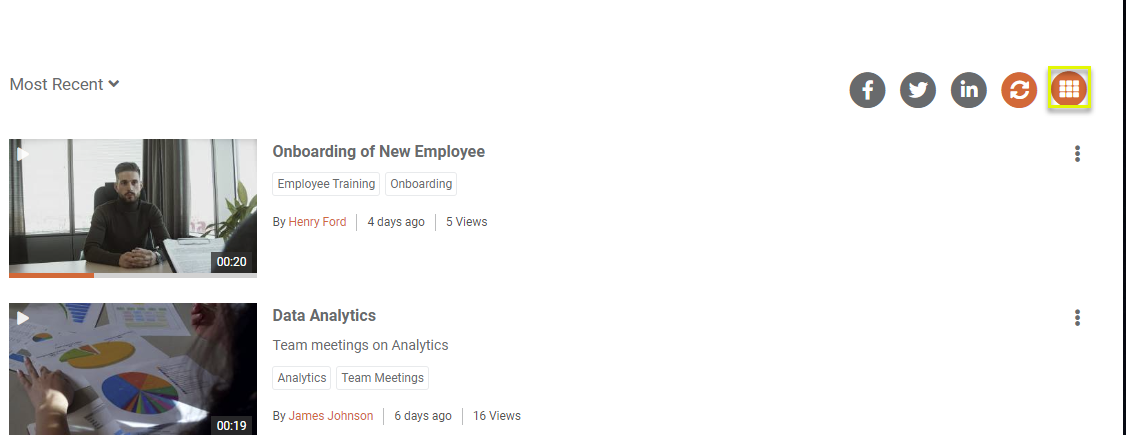Select the Onboarding tag
The height and width of the screenshot is (435, 1126).
421,184
